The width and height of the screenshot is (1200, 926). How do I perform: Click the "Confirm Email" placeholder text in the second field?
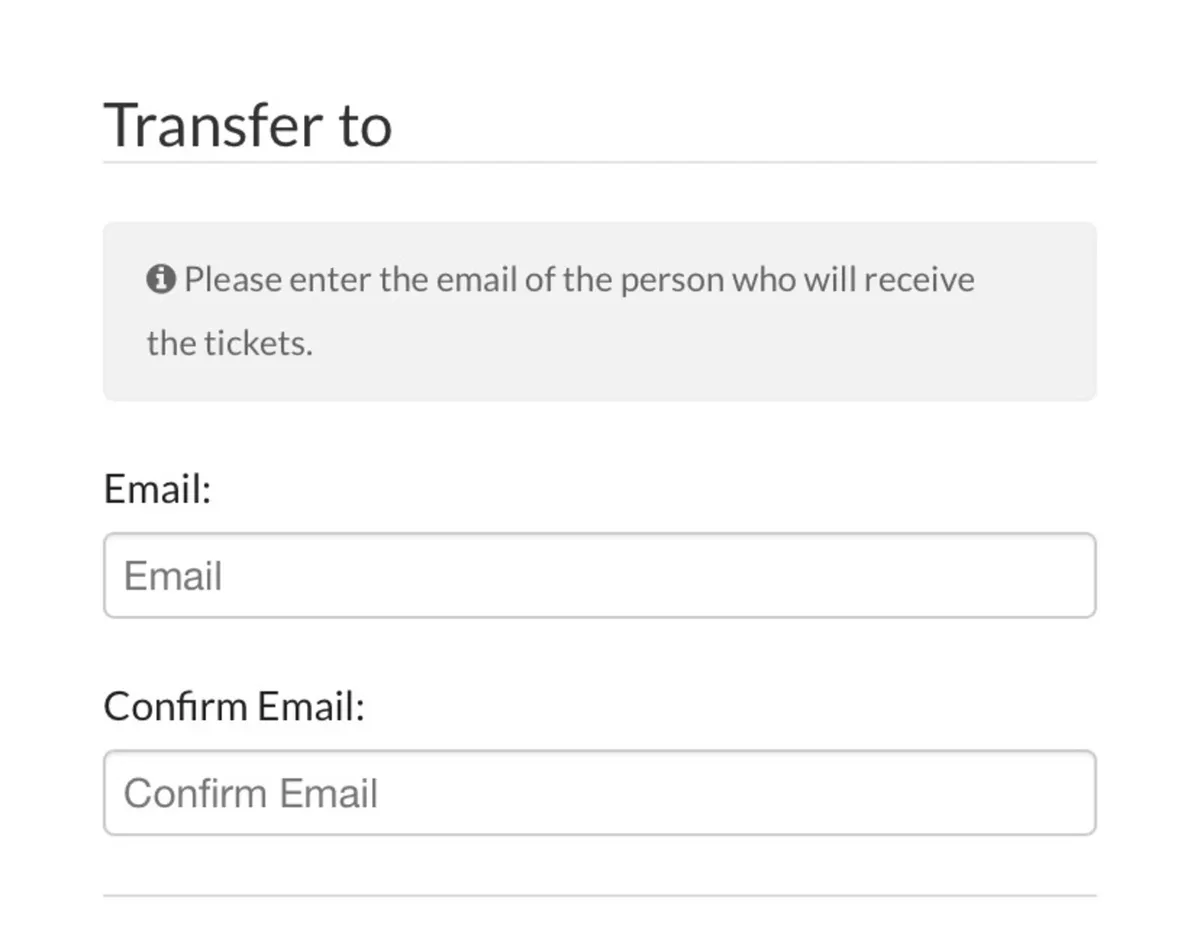(251, 794)
